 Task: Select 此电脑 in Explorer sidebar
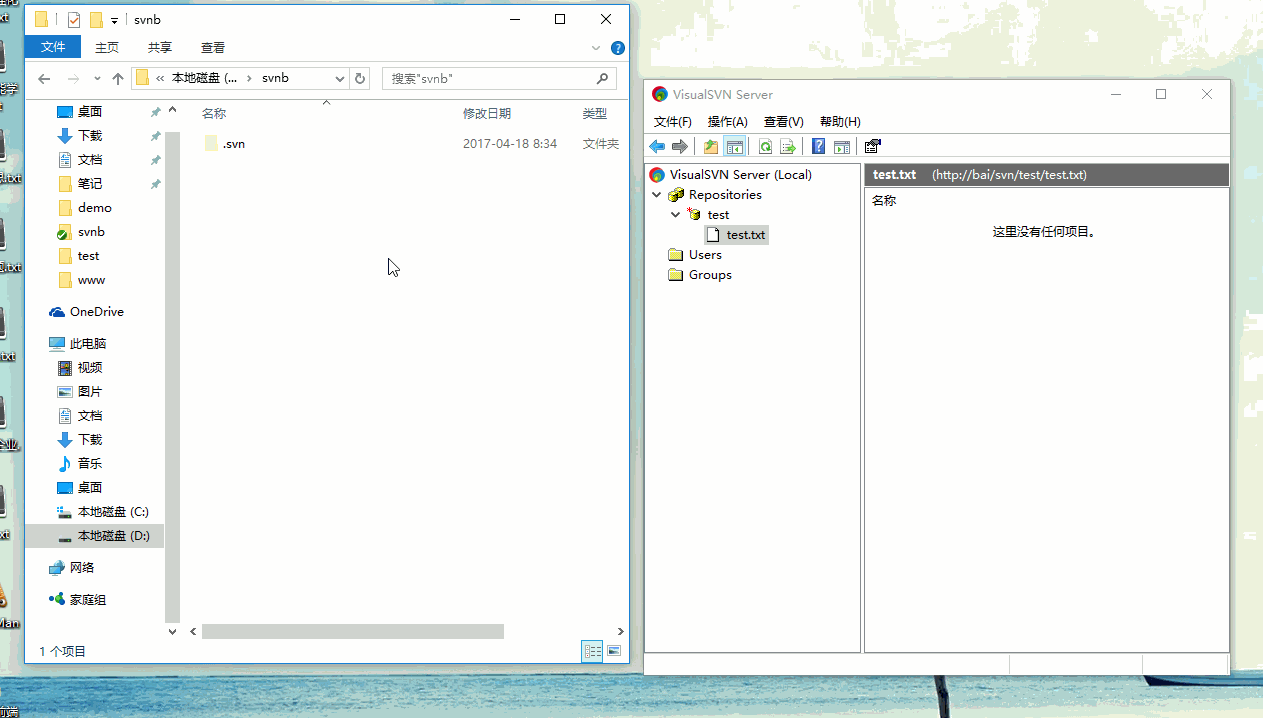tap(88, 344)
